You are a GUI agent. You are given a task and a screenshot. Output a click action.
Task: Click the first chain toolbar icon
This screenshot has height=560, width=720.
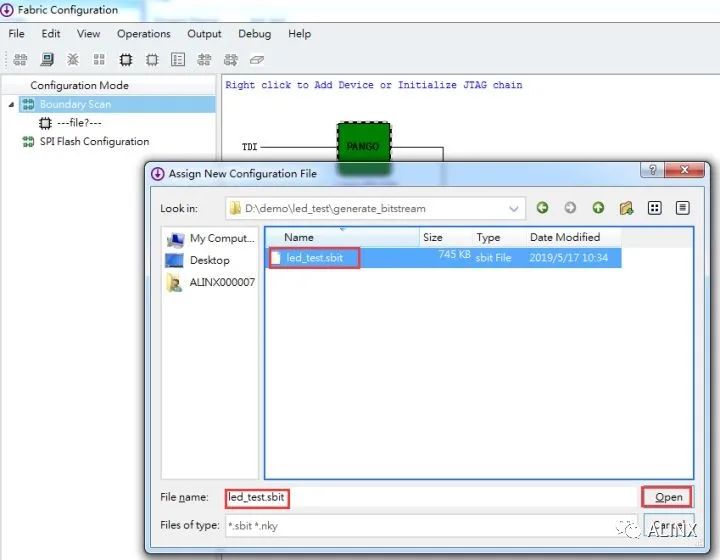coord(20,60)
